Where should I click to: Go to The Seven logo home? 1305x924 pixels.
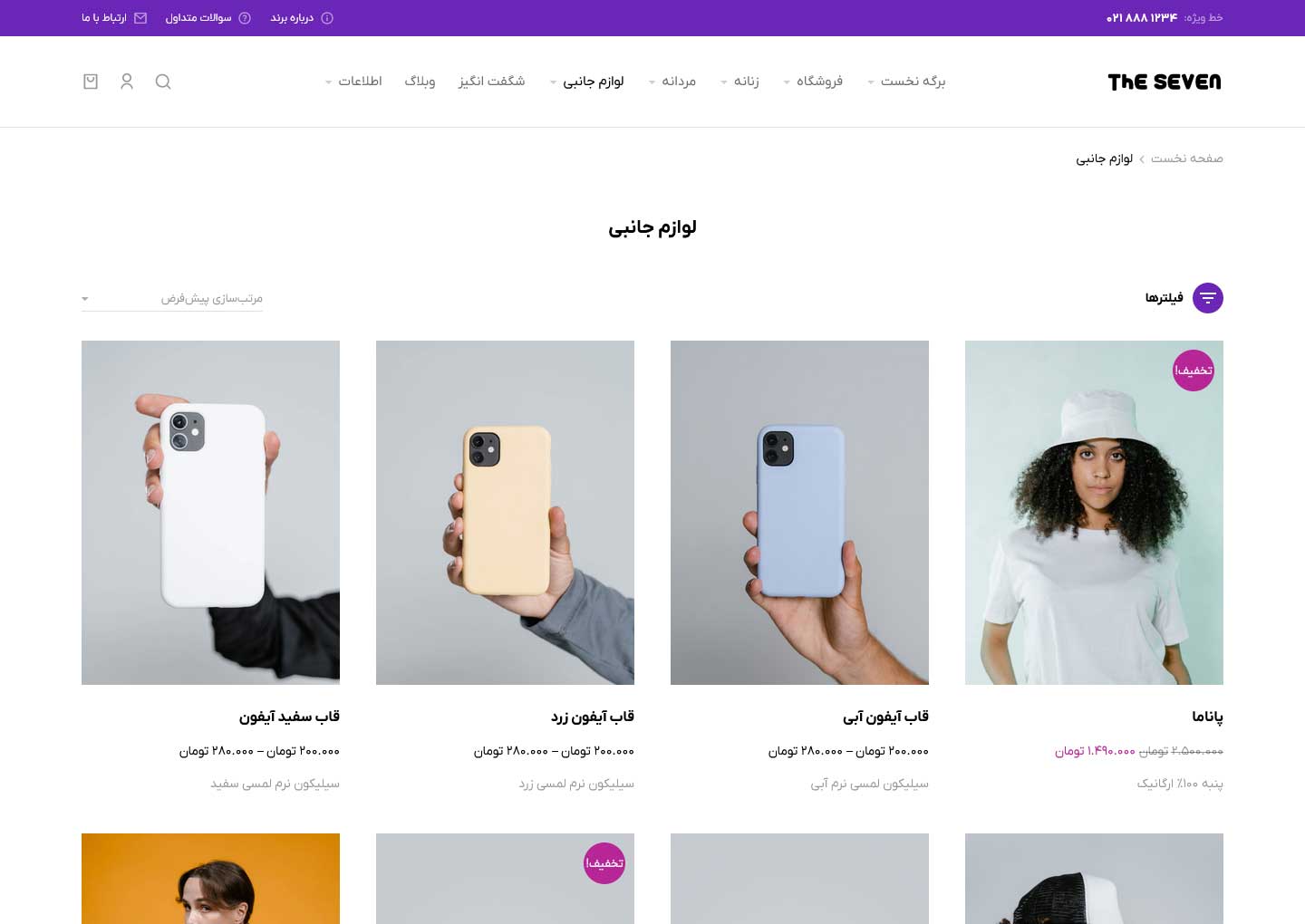click(x=1165, y=82)
